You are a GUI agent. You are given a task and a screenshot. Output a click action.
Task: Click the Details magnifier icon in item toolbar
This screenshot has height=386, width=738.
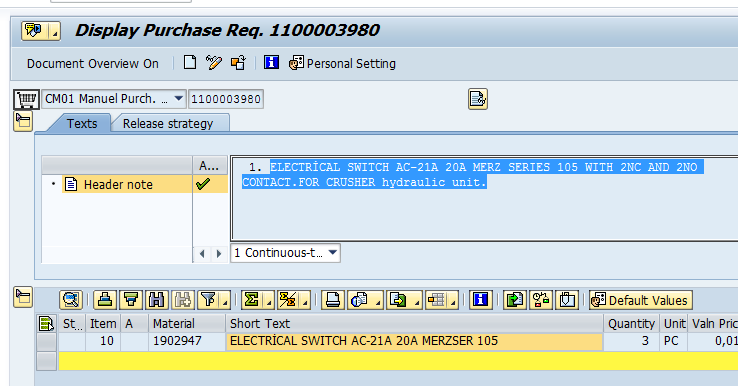71,300
